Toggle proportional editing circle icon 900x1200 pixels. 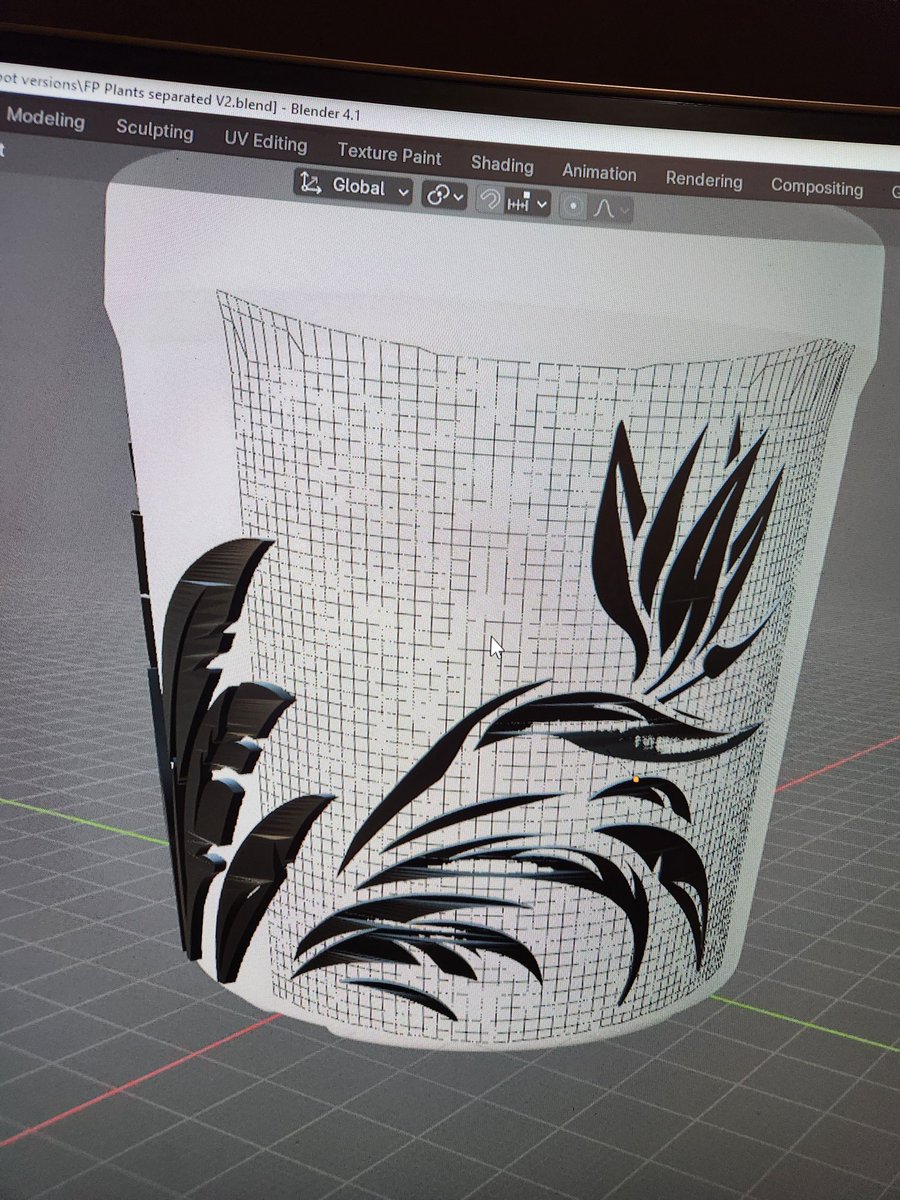[x=573, y=206]
